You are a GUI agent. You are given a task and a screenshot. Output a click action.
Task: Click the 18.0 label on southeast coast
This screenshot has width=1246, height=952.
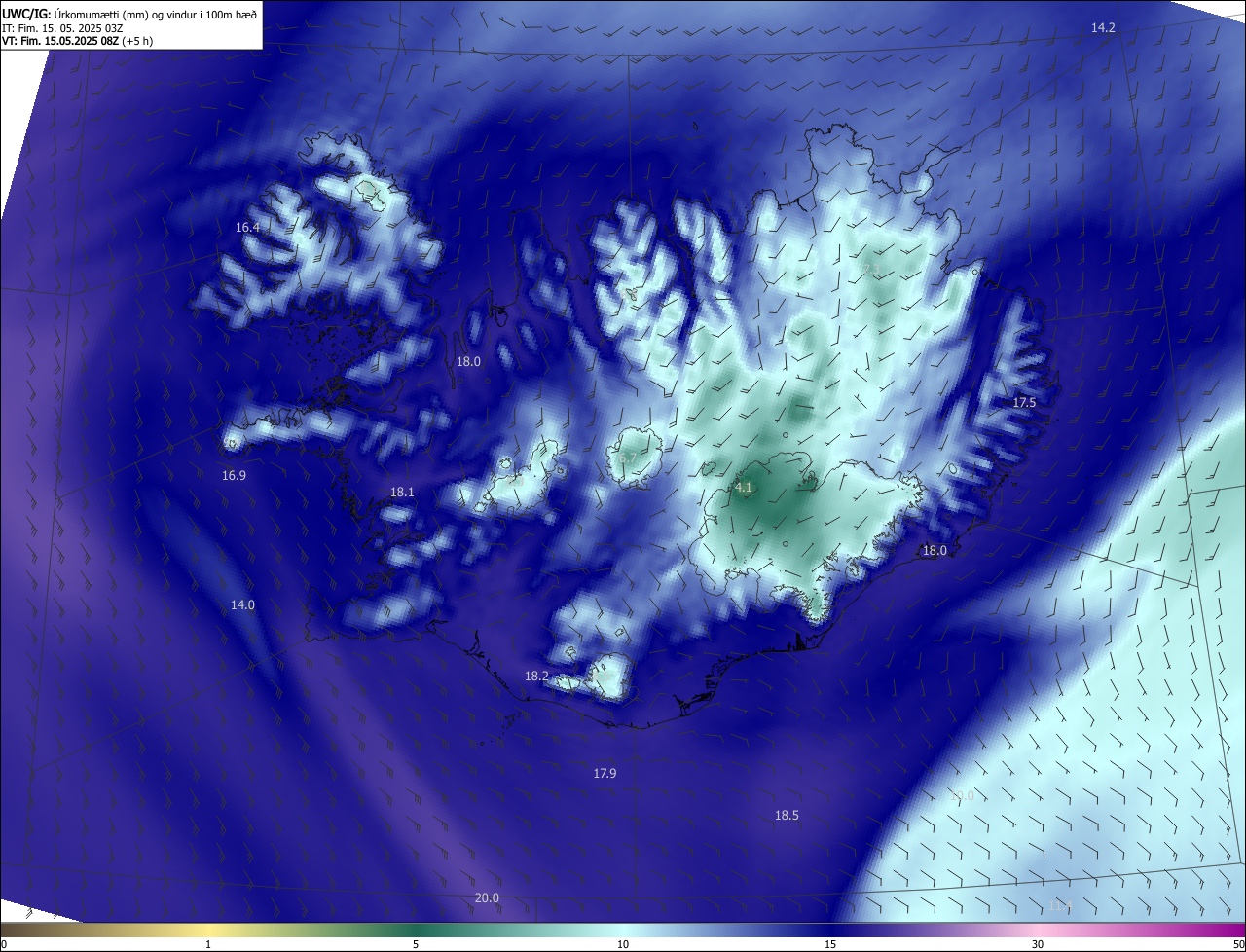coord(934,550)
